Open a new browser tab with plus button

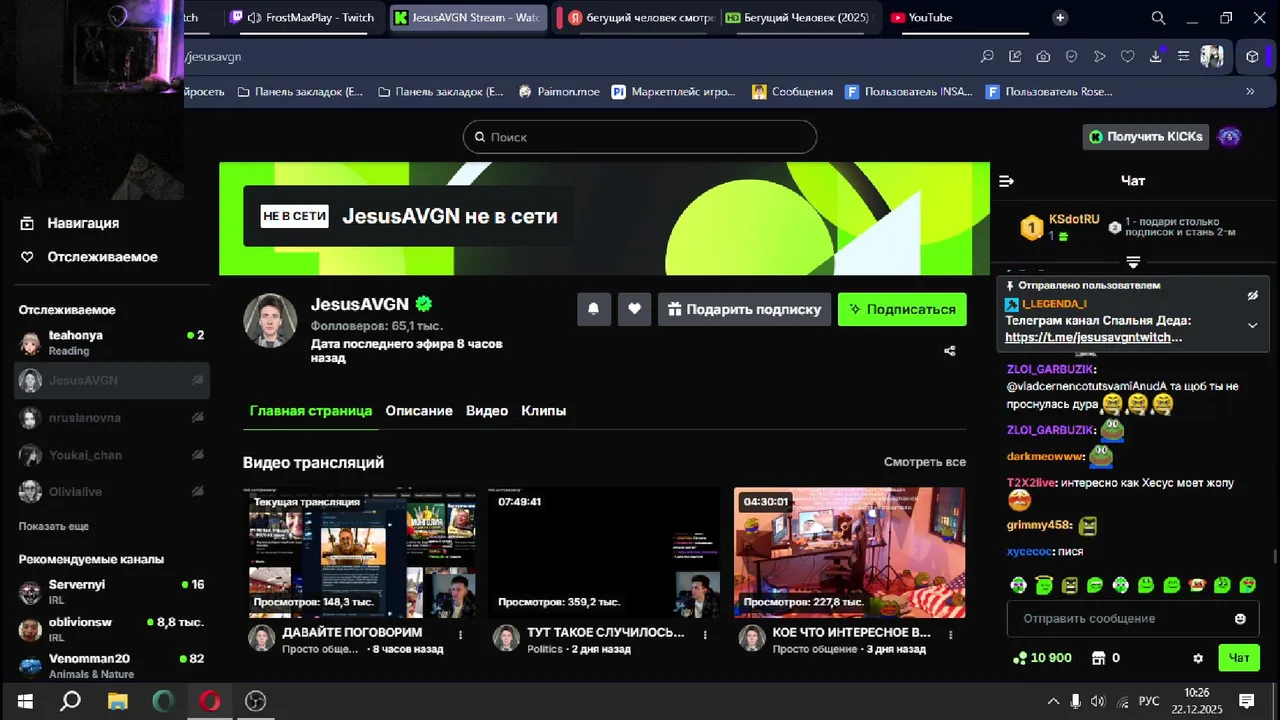pyautogui.click(x=1060, y=18)
